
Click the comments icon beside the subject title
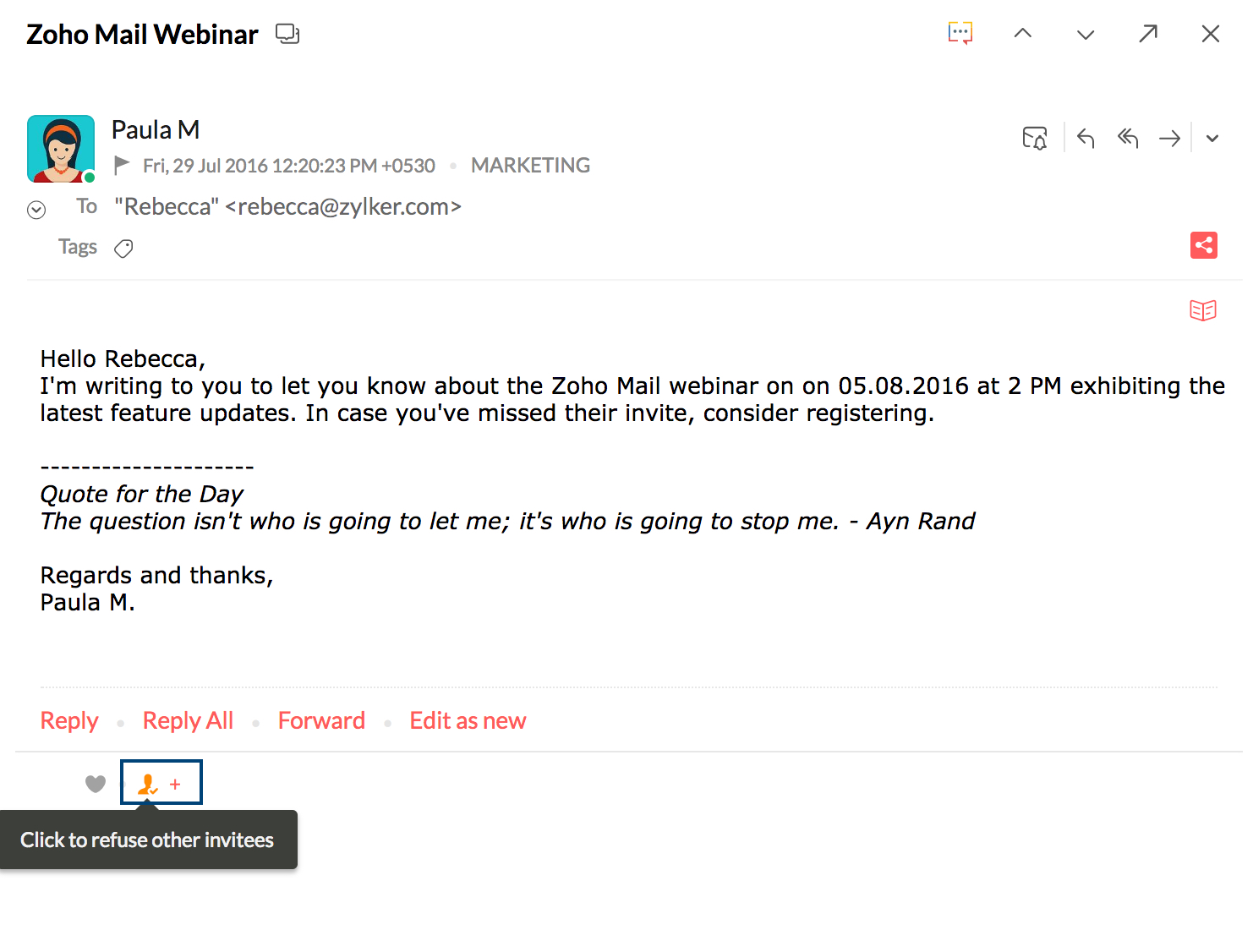[x=287, y=34]
